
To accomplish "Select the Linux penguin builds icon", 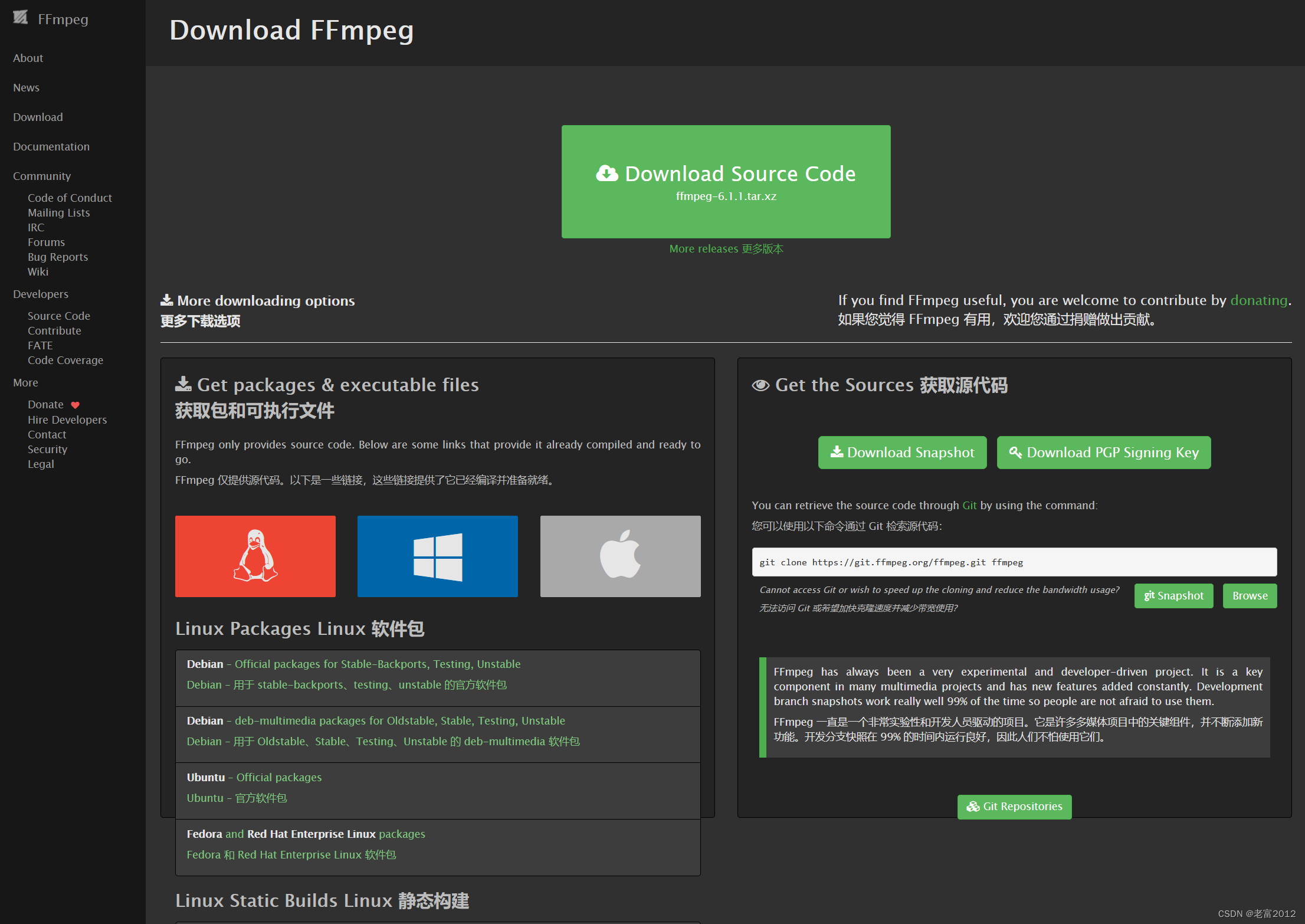I will coord(255,555).
